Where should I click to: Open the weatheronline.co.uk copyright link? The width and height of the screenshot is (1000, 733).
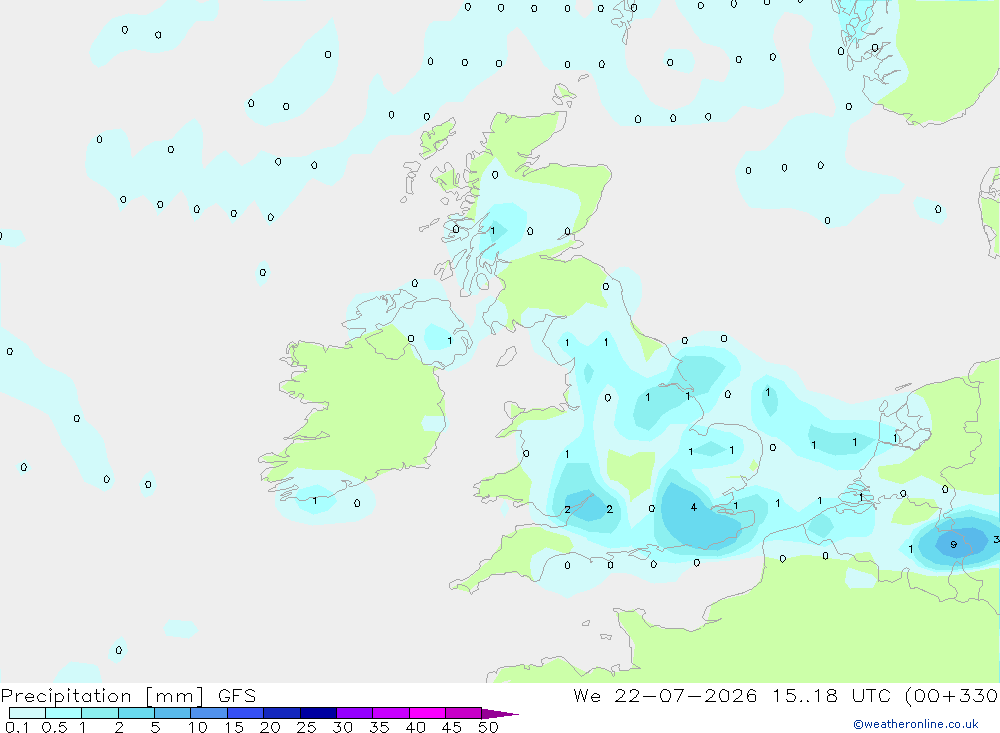coord(915,724)
